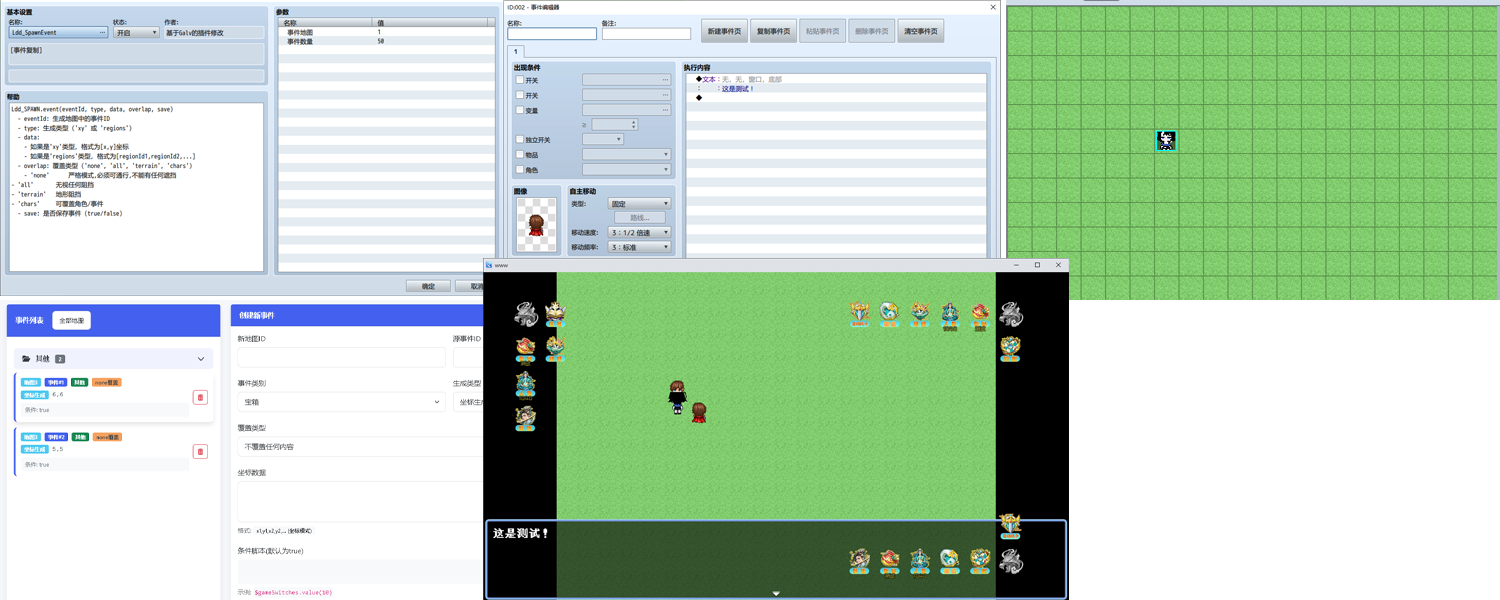
Task: Open the 事件类别 dropdown showing 宝箱
Action: (341, 402)
